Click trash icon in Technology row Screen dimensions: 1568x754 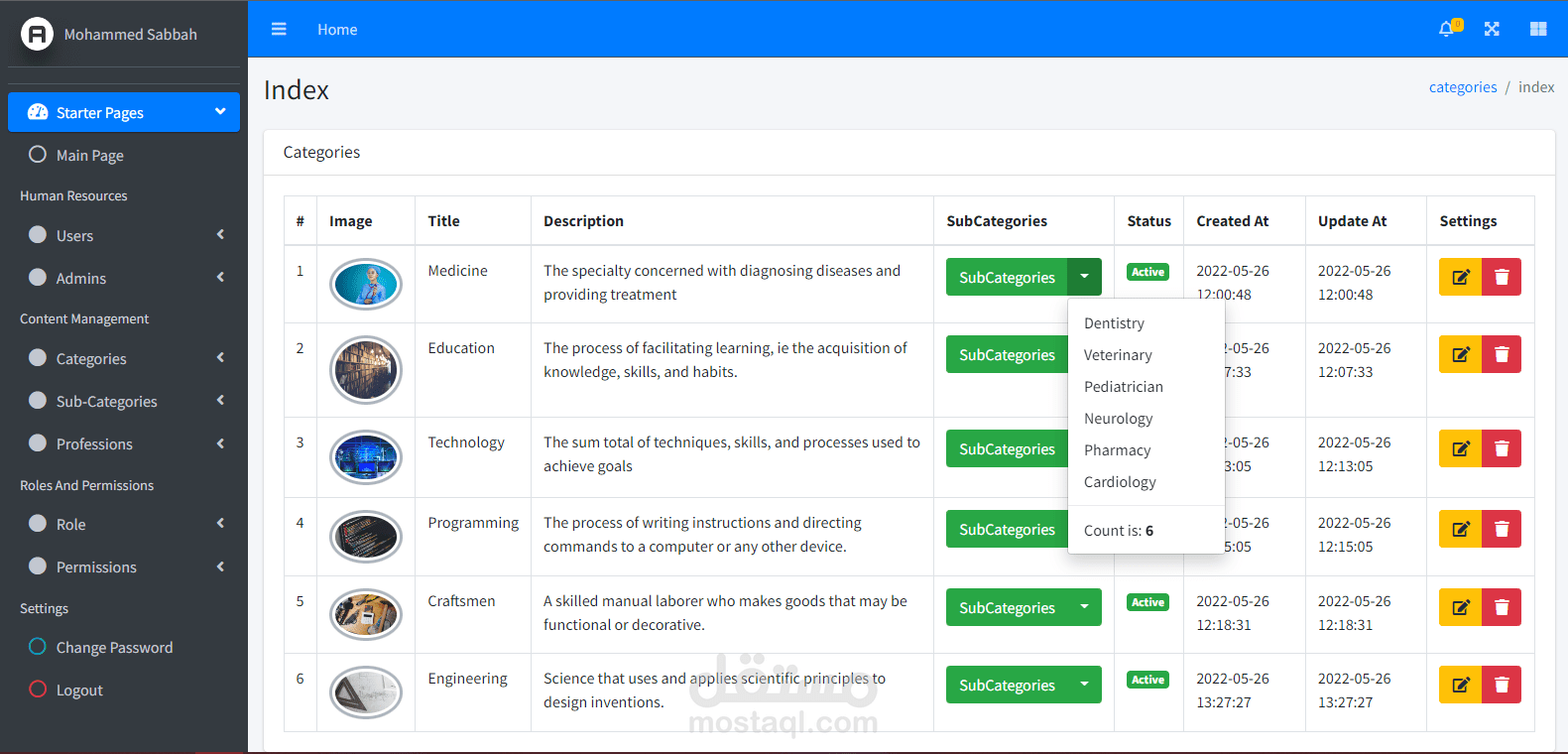(x=1502, y=449)
